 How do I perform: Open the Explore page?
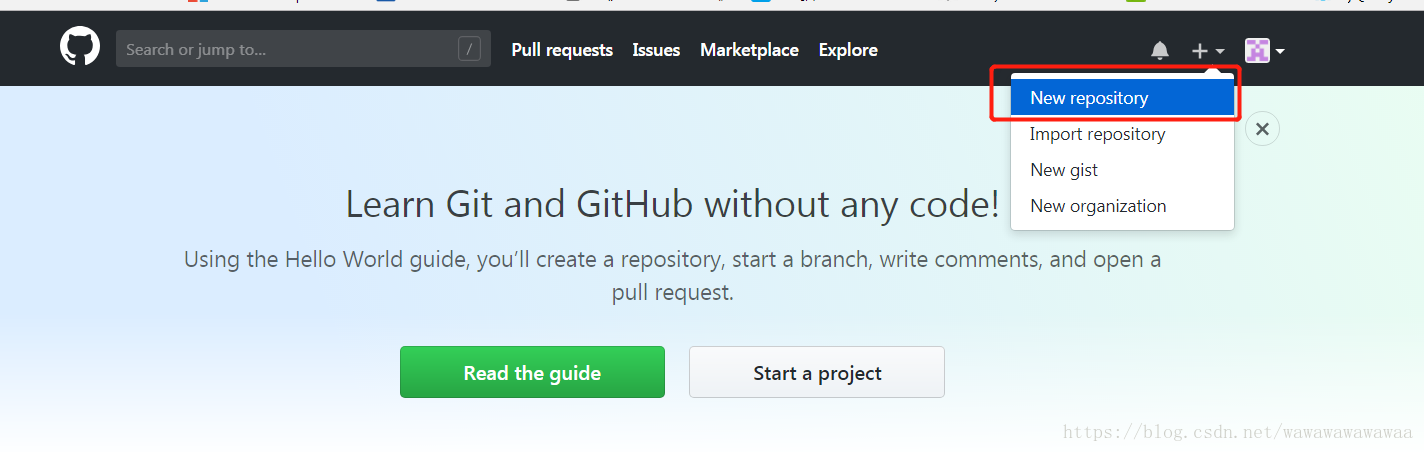coord(848,50)
